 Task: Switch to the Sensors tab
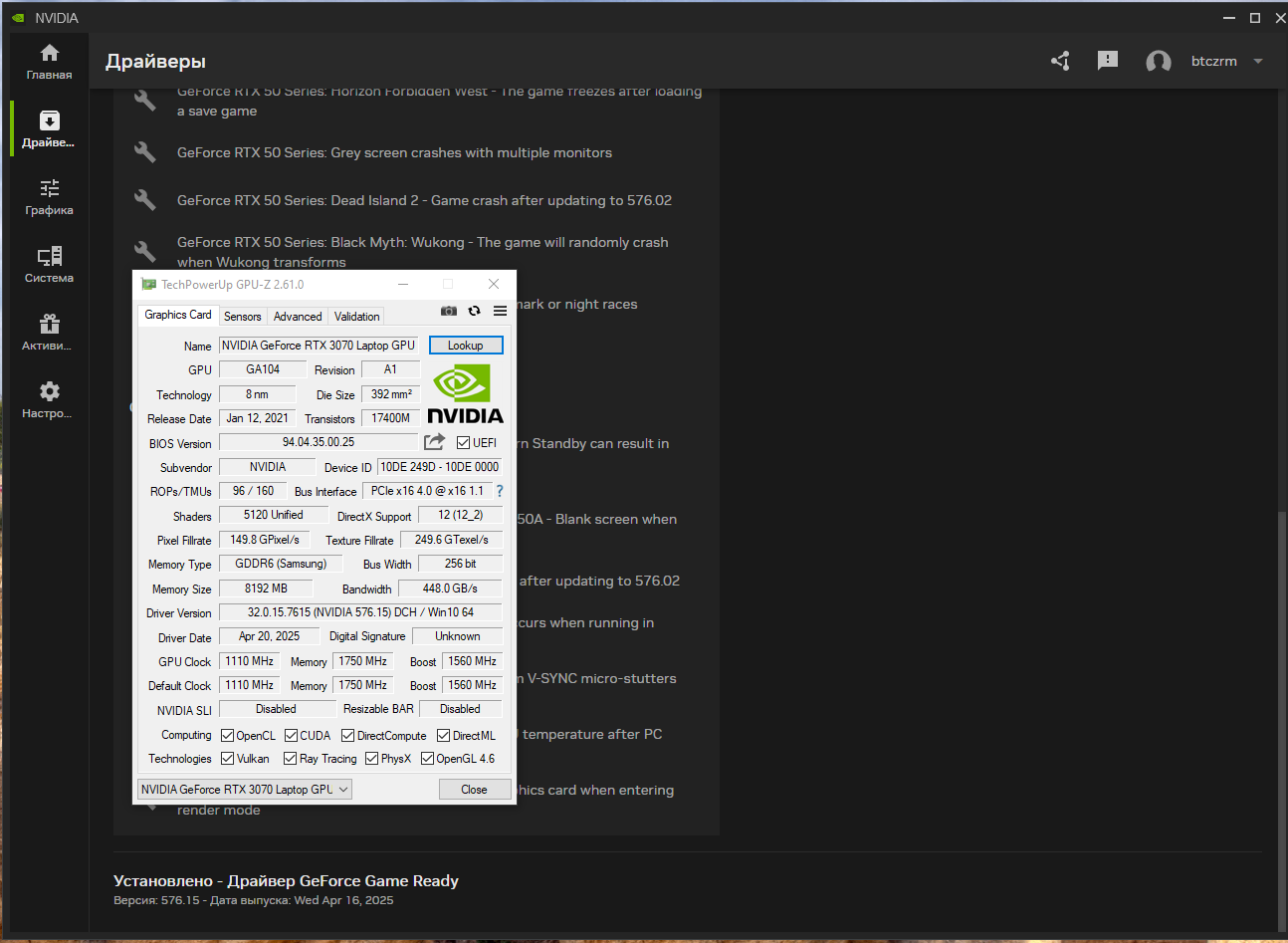tap(243, 317)
